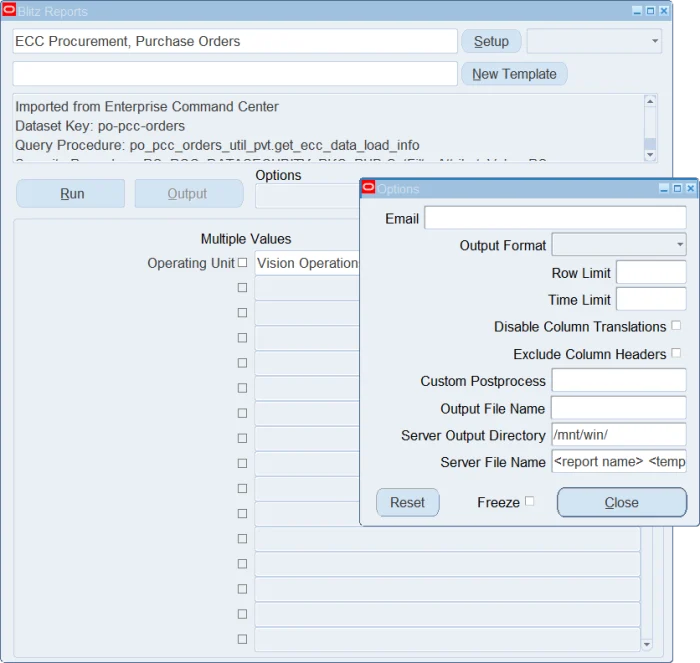This screenshot has width=700, height=663.
Task: Close the Options dialog with Close button
Action: [621, 502]
